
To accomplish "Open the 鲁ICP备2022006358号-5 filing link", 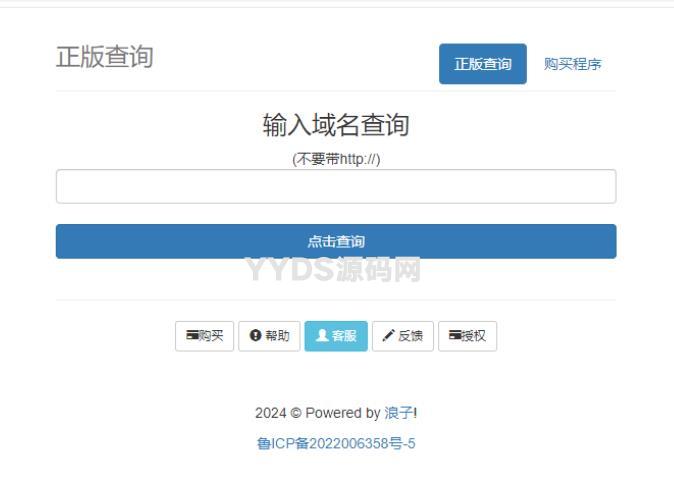I will 336,443.
